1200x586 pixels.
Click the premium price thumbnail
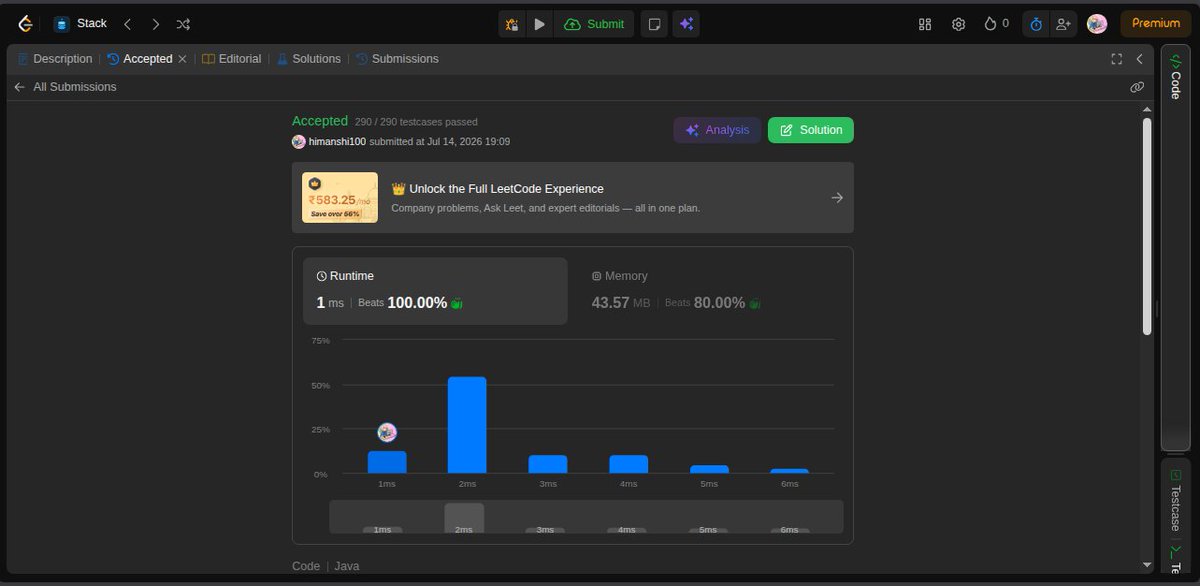point(340,198)
